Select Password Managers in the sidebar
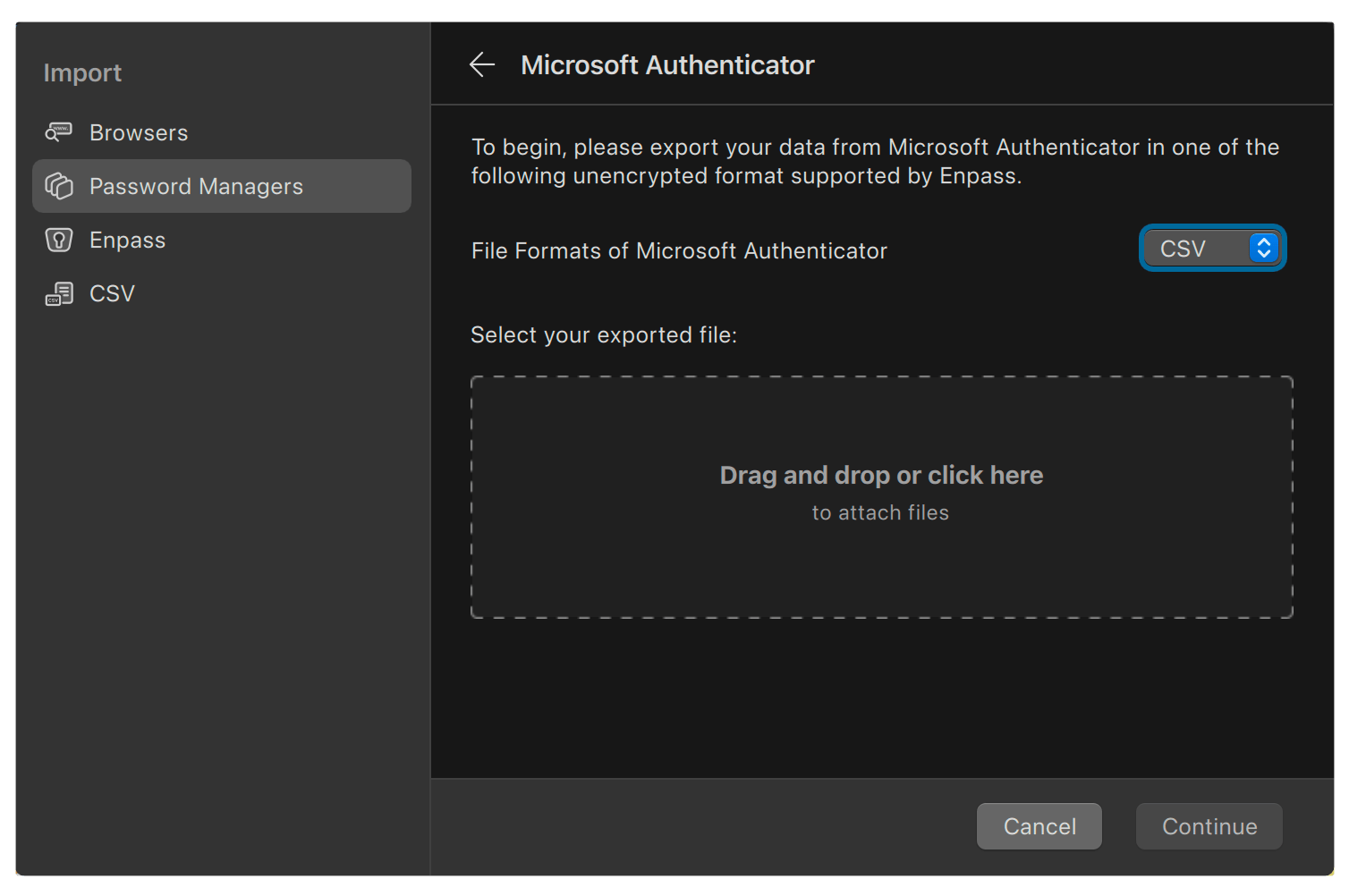The height and width of the screenshot is (896, 1349). pos(222,186)
